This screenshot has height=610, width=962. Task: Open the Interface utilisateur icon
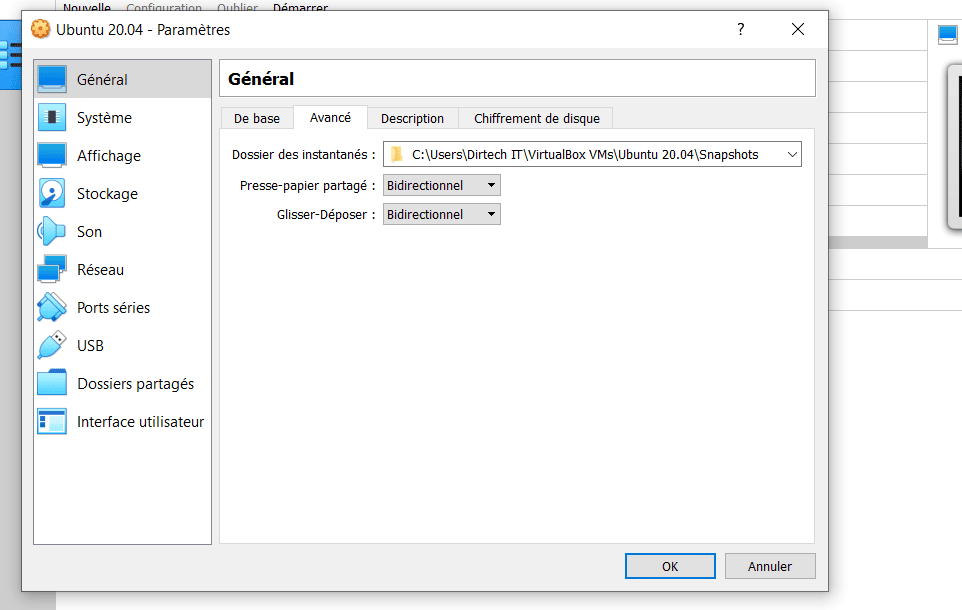pos(52,422)
